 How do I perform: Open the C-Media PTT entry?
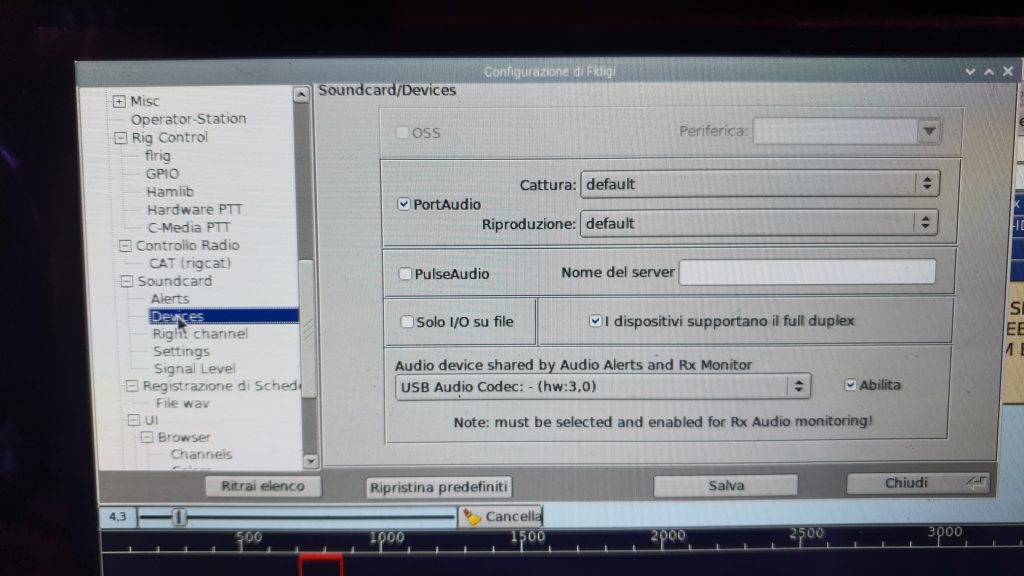189,228
